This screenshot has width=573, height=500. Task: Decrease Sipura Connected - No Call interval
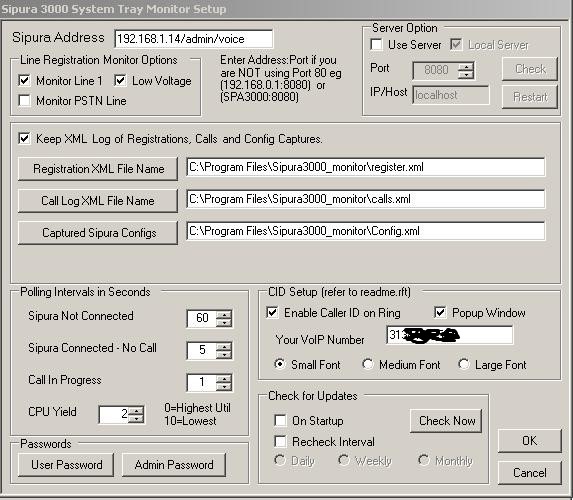224,355
